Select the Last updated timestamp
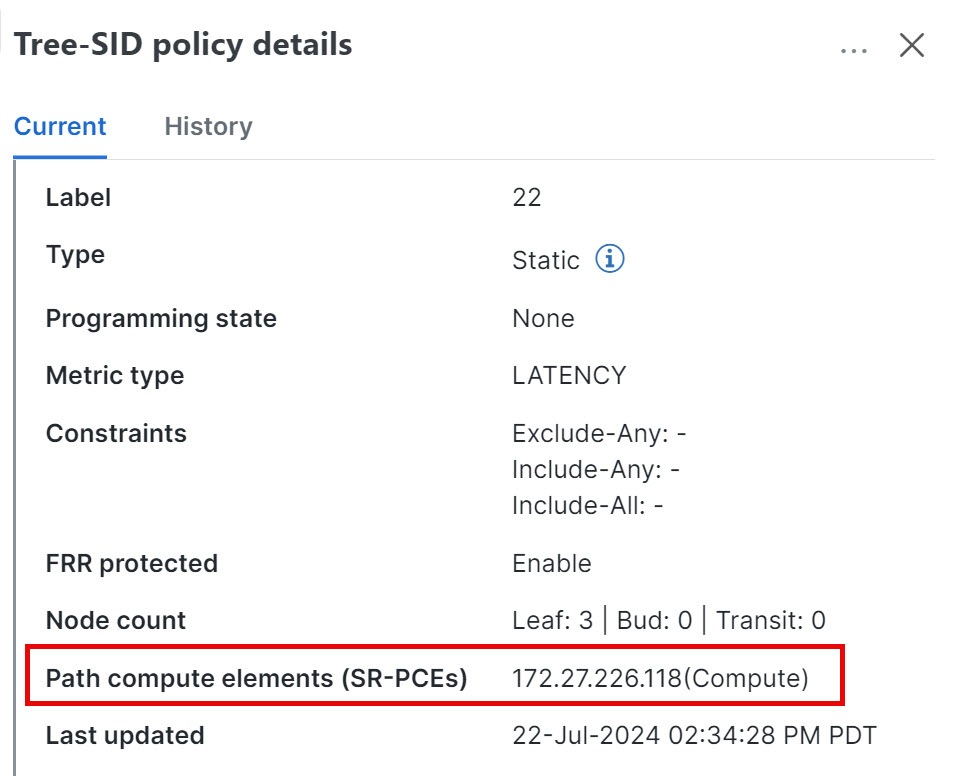 coord(692,735)
